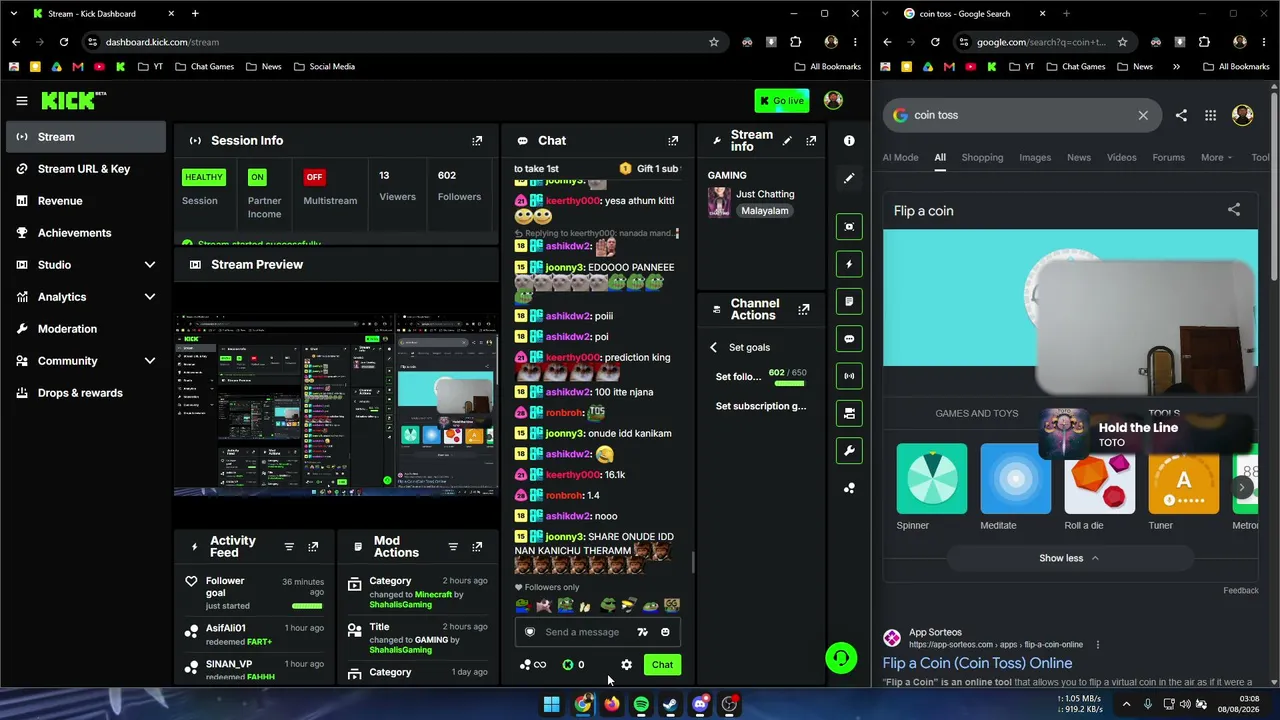Pop out the Session Info panel
Viewport: 1280px width, 720px height.
[x=477, y=141]
